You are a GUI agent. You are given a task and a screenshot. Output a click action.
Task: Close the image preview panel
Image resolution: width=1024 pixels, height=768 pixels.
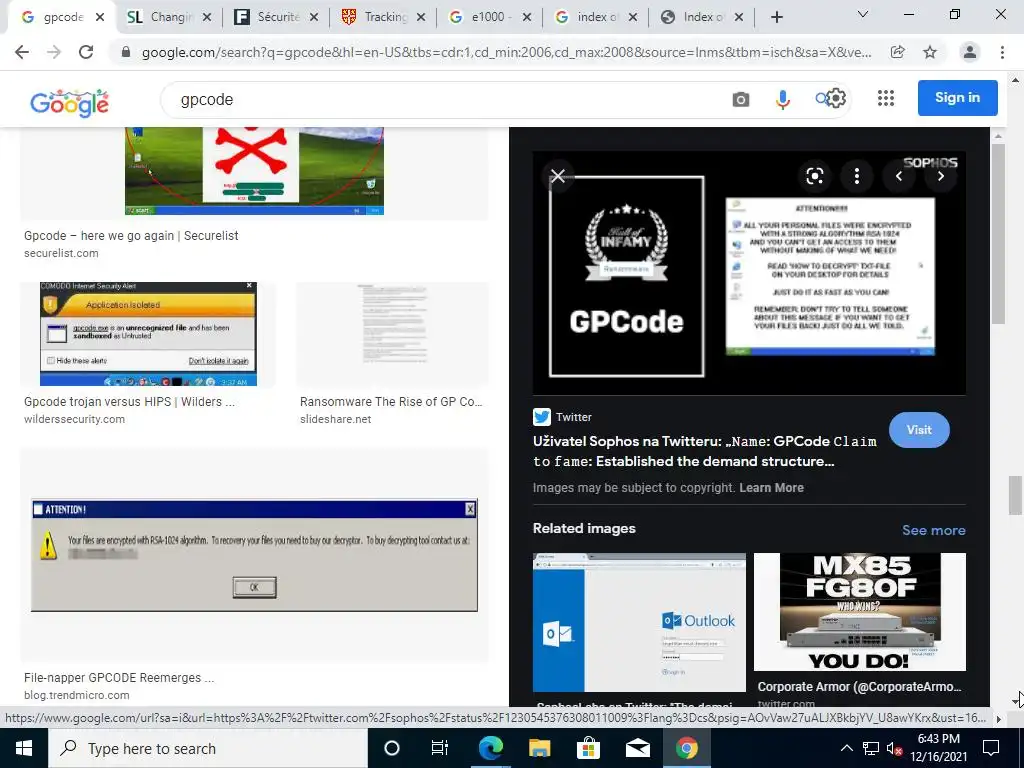558,176
